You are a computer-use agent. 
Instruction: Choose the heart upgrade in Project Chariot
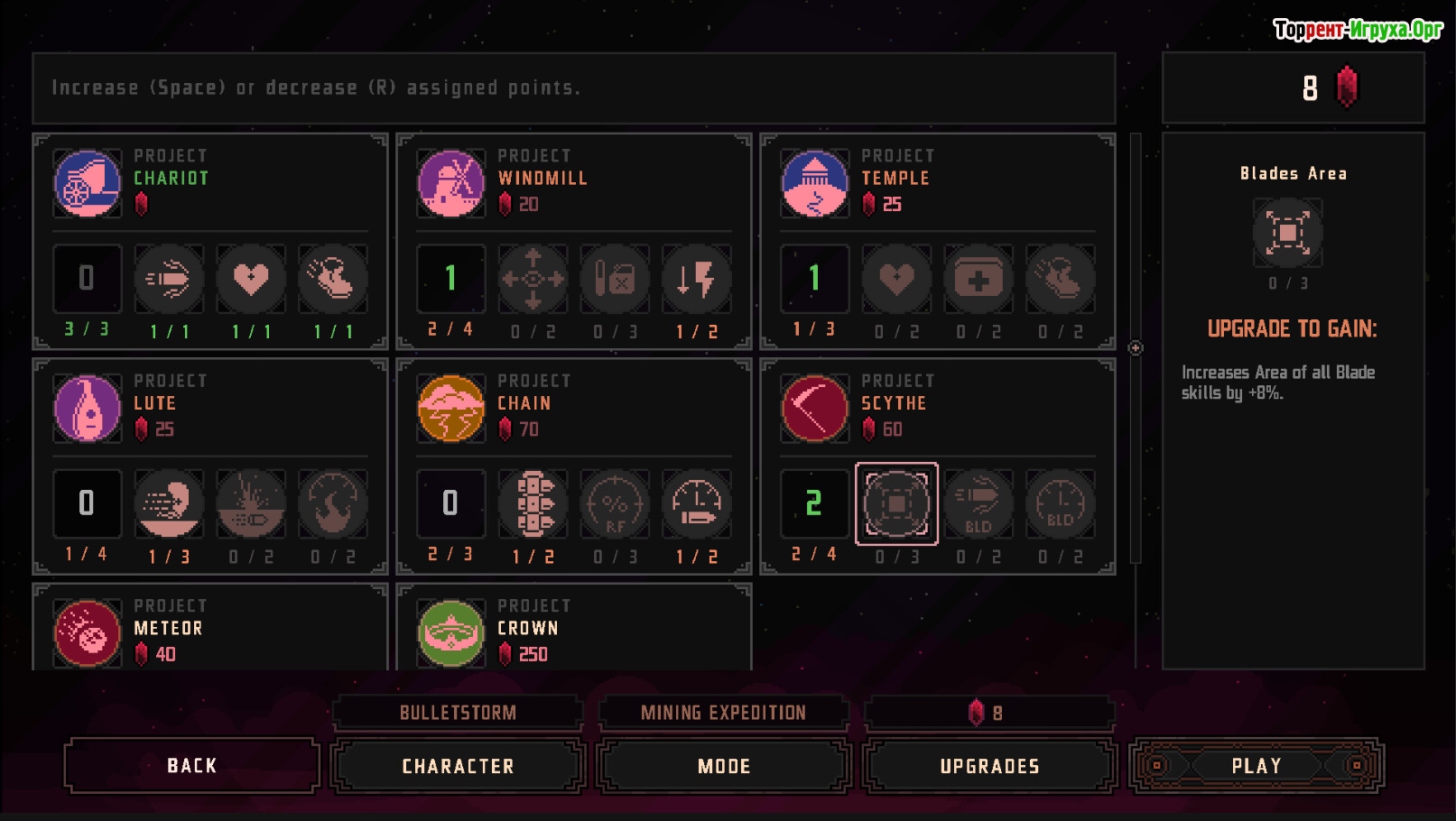coord(251,279)
